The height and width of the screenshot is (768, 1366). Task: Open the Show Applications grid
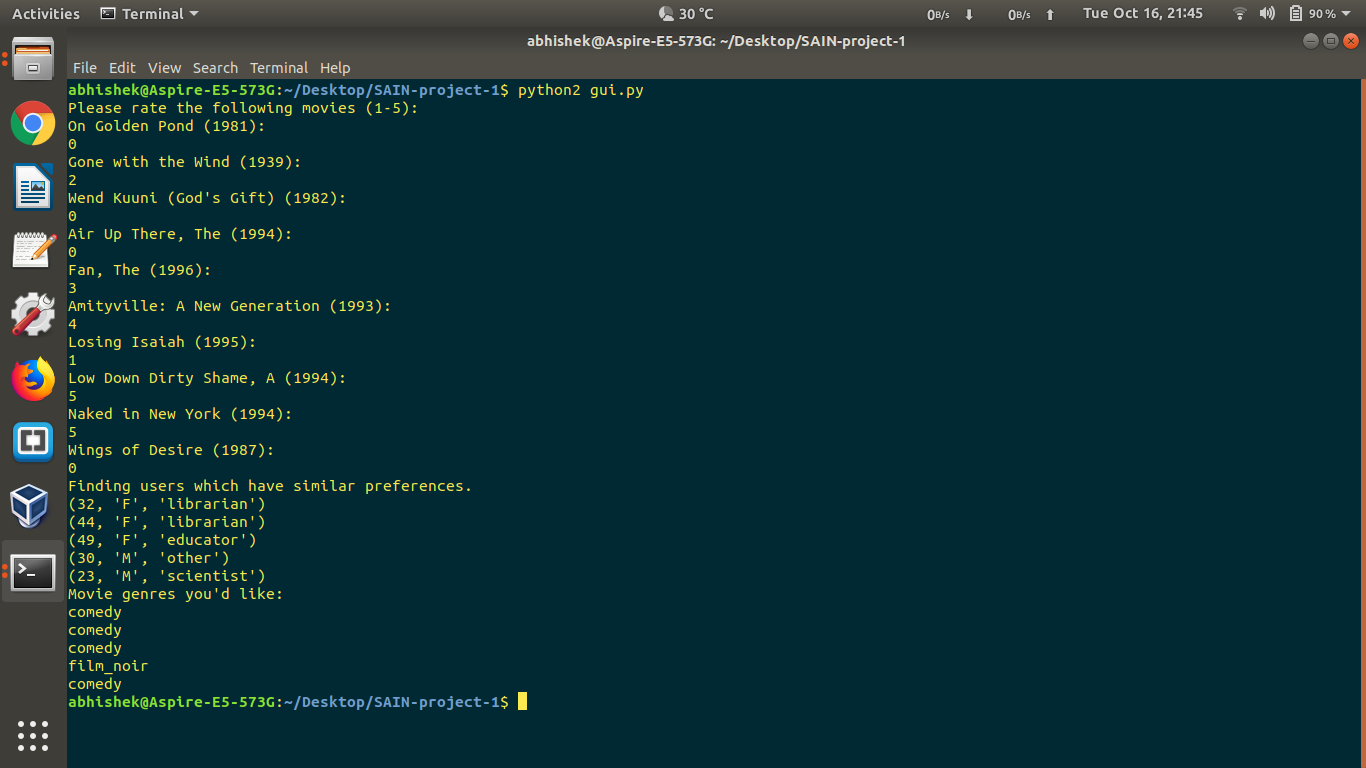pyautogui.click(x=33, y=736)
